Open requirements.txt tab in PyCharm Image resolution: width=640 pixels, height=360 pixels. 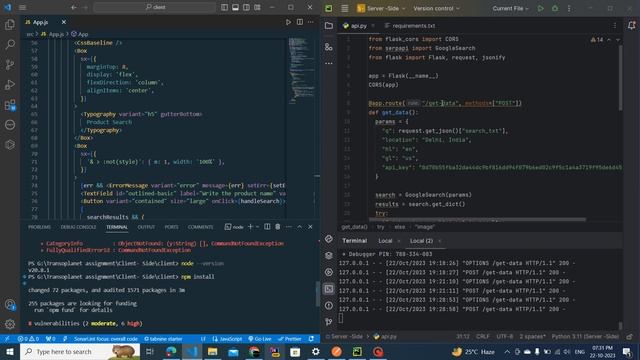pos(410,26)
